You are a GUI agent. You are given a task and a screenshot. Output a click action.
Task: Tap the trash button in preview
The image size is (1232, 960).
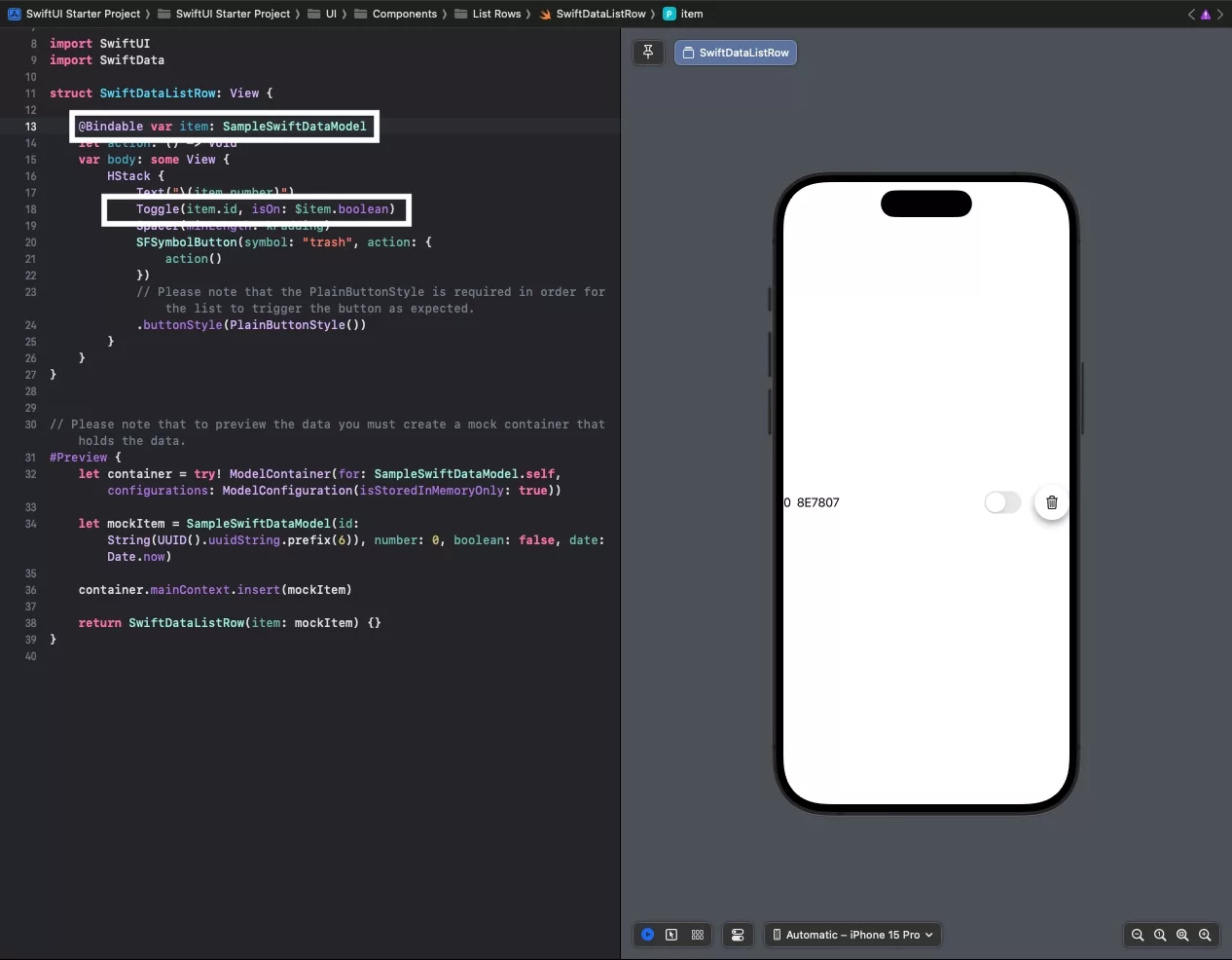coord(1051,502)
